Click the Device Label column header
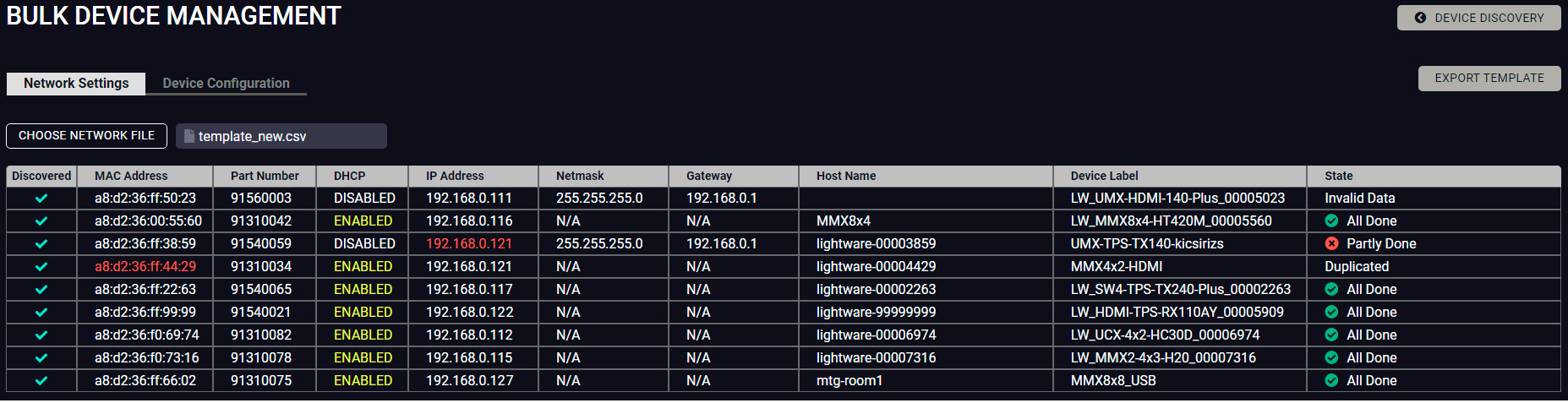 pos(1180,176)
